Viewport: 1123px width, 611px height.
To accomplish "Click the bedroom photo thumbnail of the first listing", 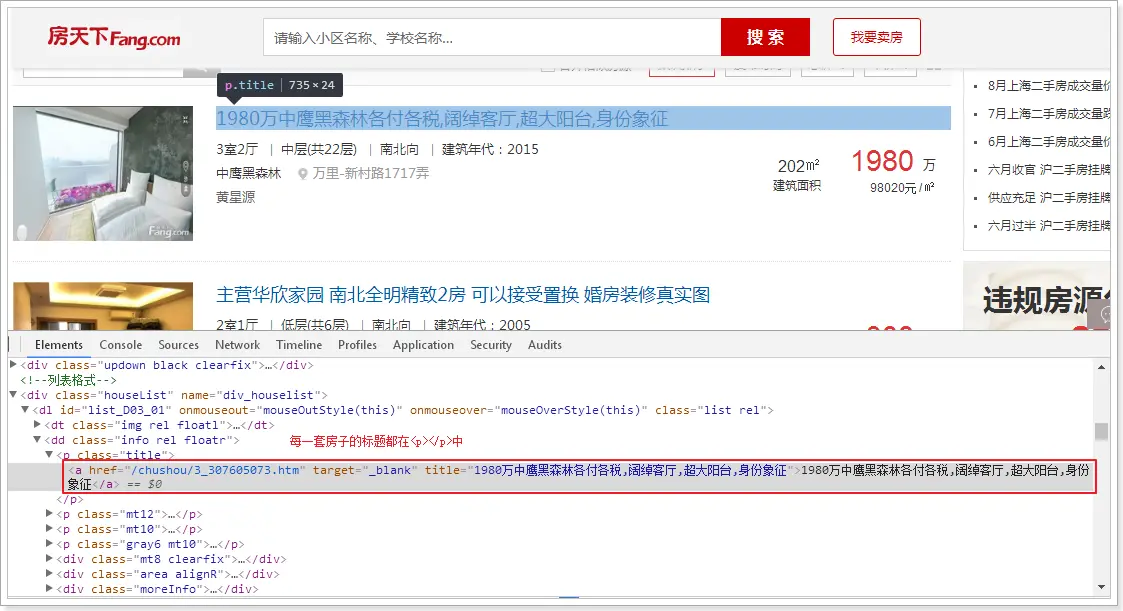I will (103, 173).
